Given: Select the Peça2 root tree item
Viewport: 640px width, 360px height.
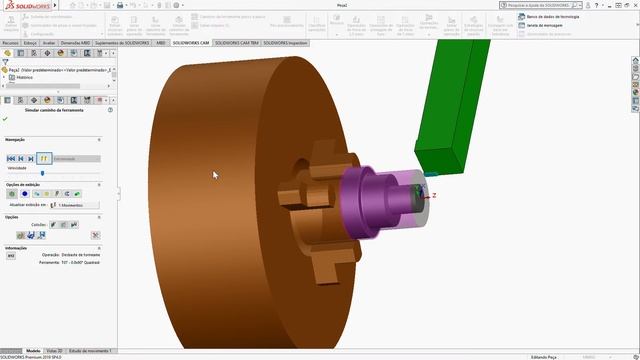Looking at the screenshot, I should coord(57,70).
